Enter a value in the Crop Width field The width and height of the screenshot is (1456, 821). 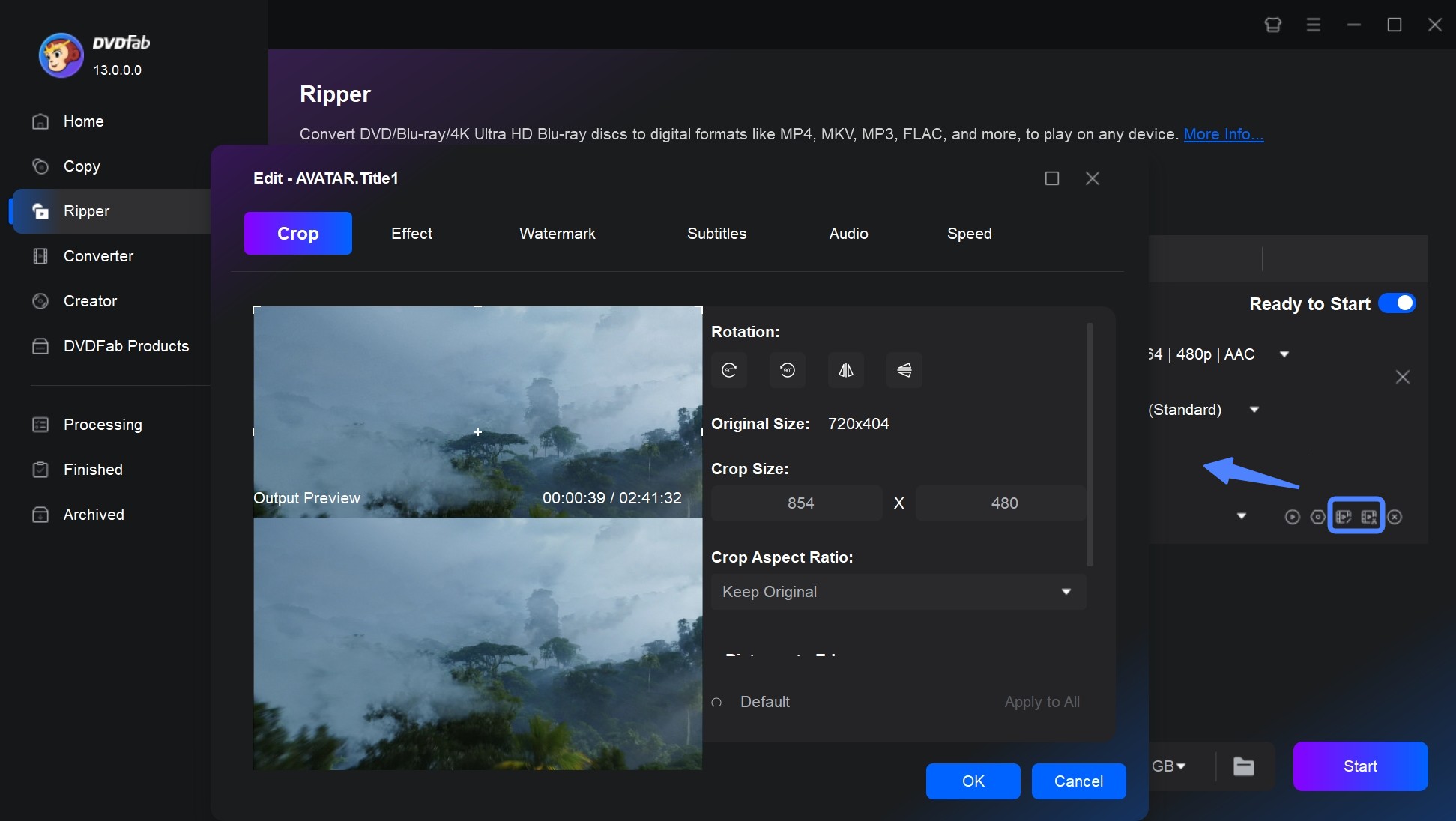(800, 503)
